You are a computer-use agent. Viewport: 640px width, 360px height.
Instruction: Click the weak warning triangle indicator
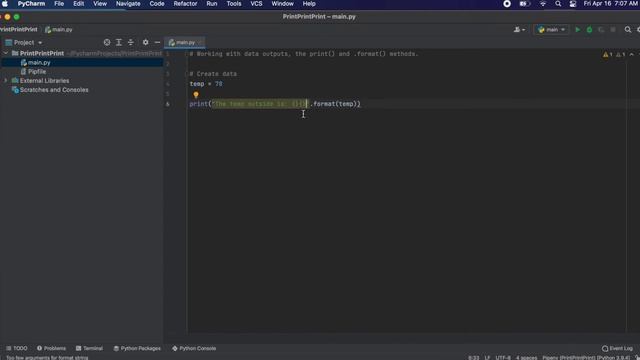point(620,54)
